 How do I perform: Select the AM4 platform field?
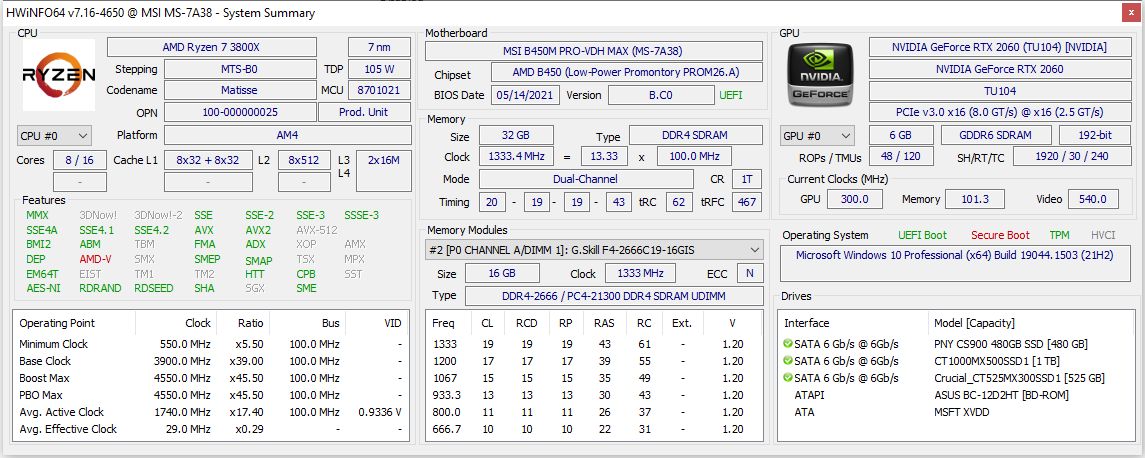point(287,135)
